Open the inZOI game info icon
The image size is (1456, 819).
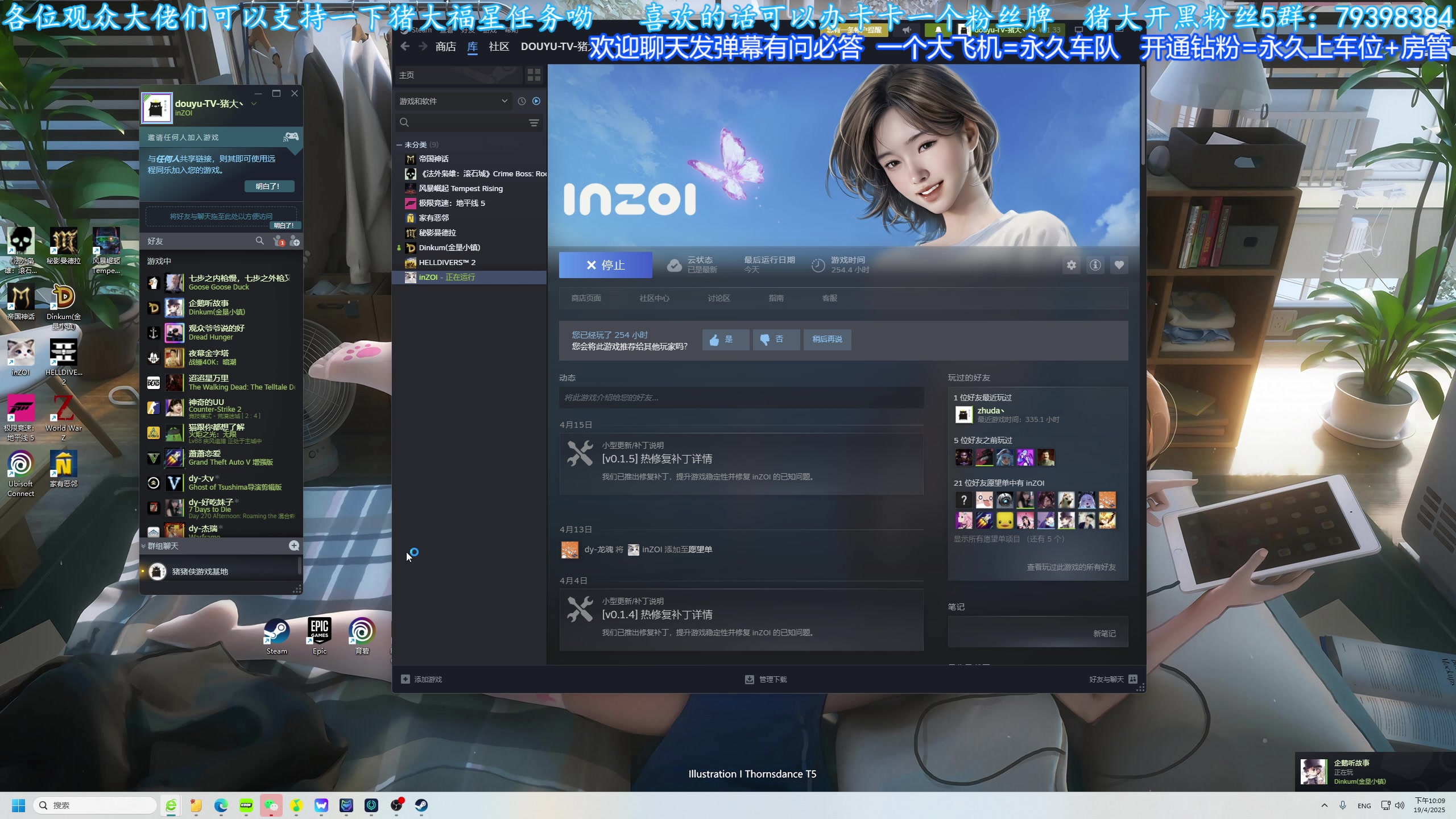pyautogui.click(x=1095, y=265)
